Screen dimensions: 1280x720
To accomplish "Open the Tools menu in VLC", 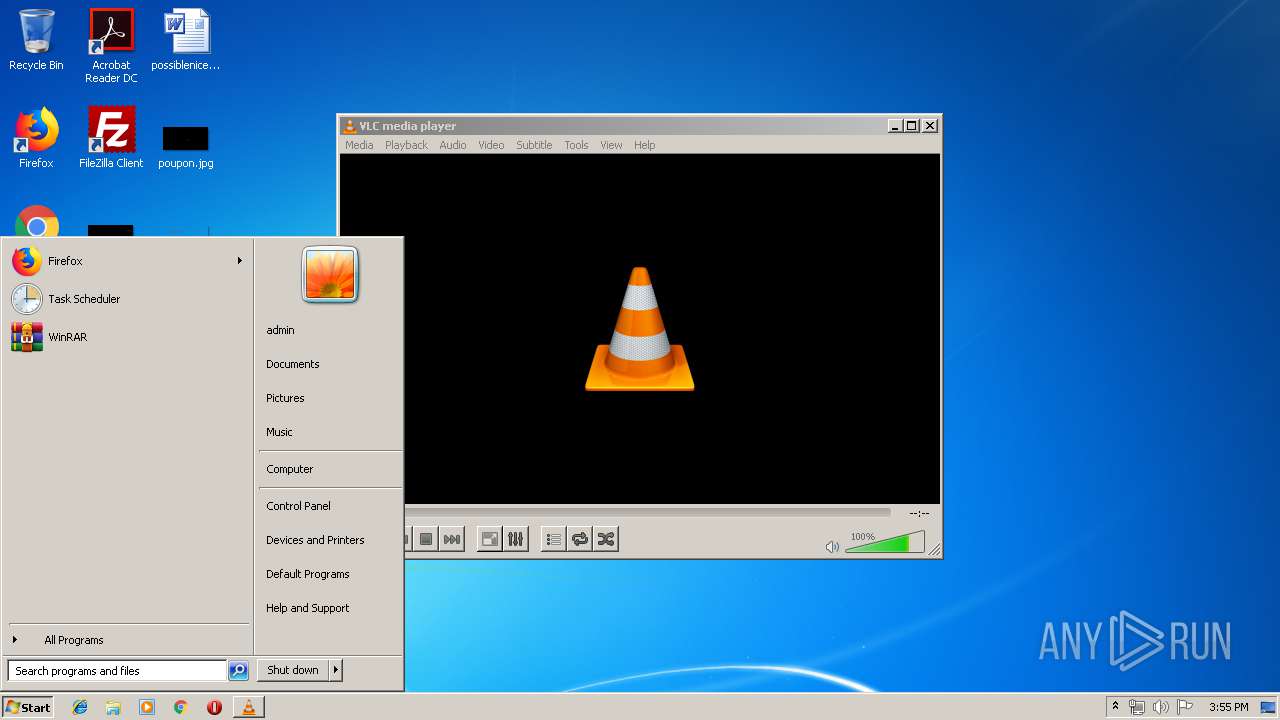I will [x=576, y=145].
